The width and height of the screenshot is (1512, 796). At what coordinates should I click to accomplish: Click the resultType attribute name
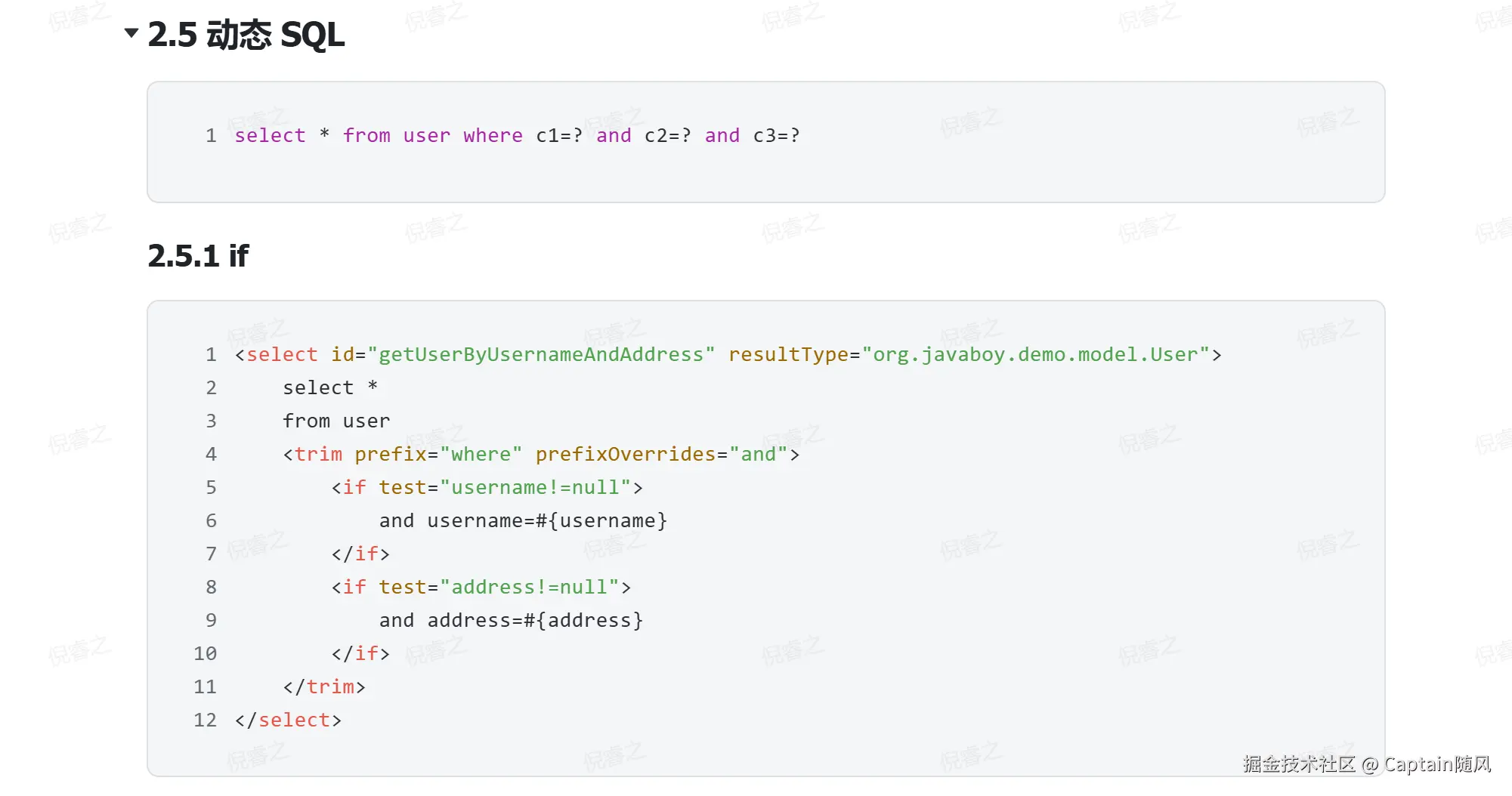788,355
